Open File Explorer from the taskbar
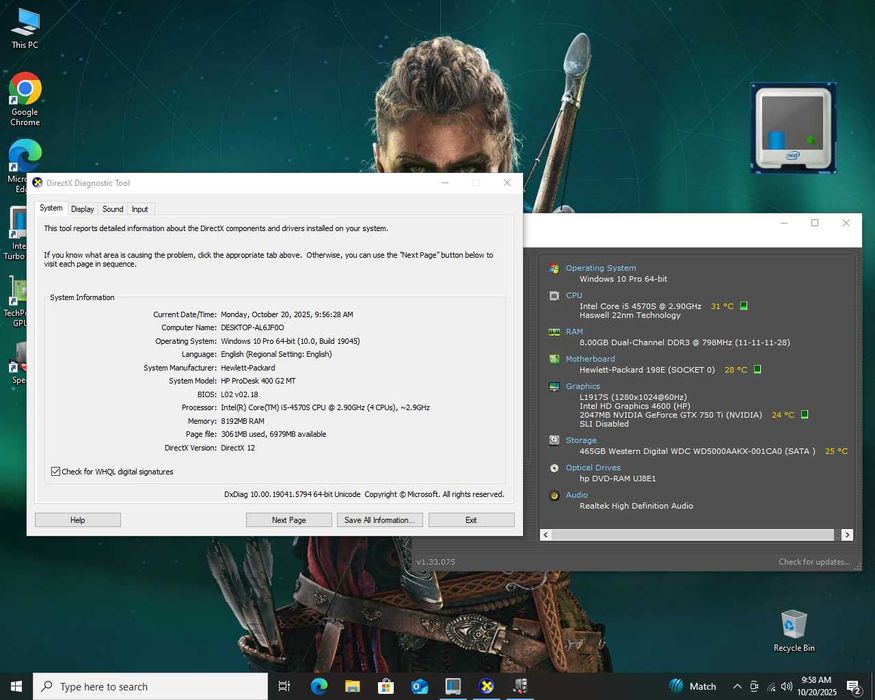The width and height of the screenshot is (875, 700). tap(352, 686)
